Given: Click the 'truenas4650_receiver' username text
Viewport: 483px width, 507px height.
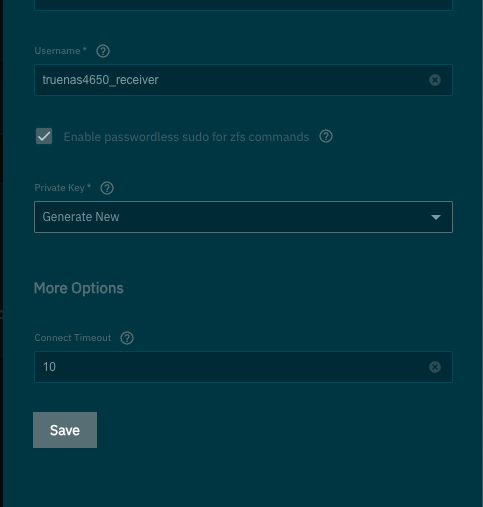Looking at the screenshot, I should point(100,80).
